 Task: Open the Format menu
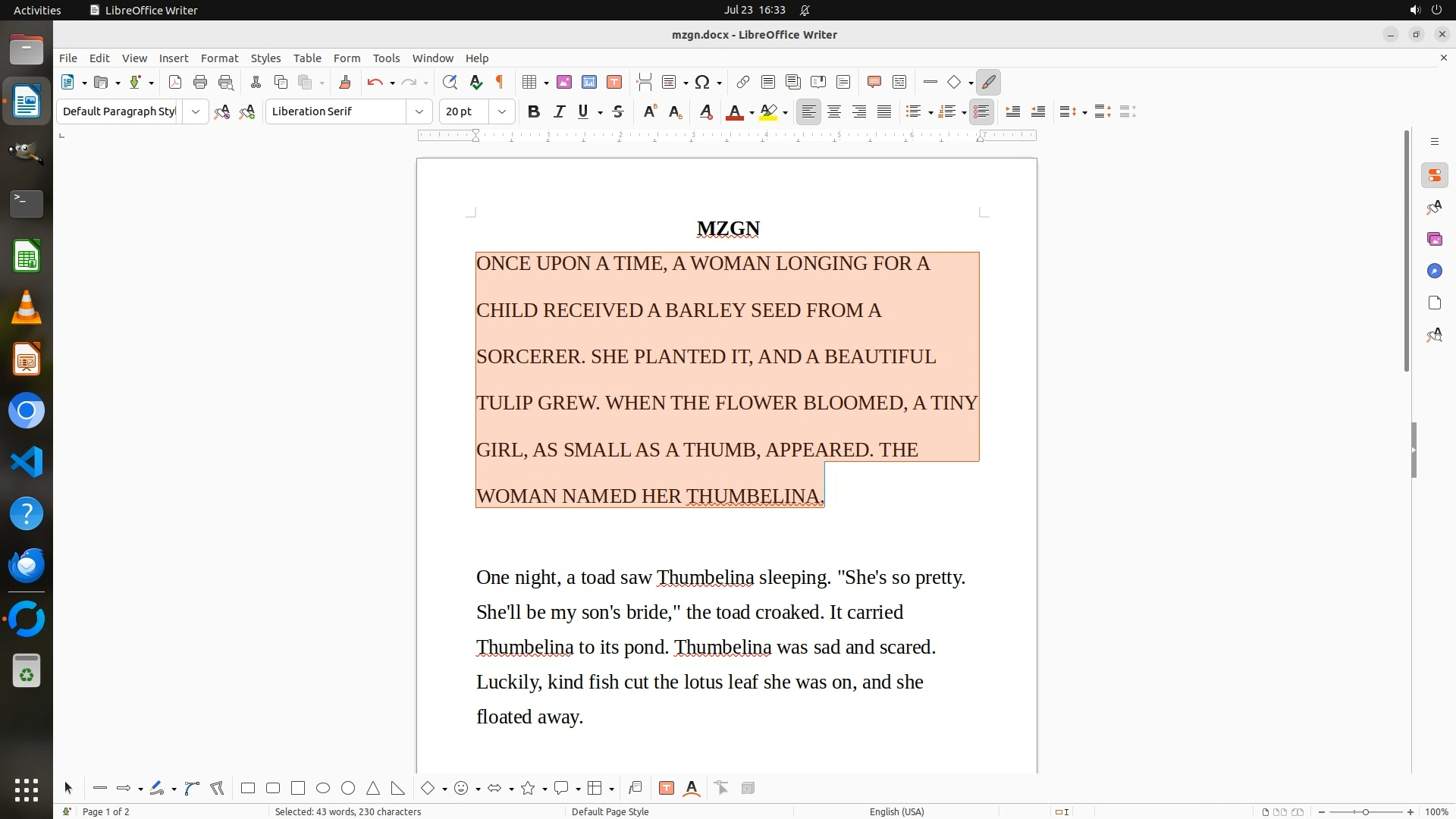[219, 58]
